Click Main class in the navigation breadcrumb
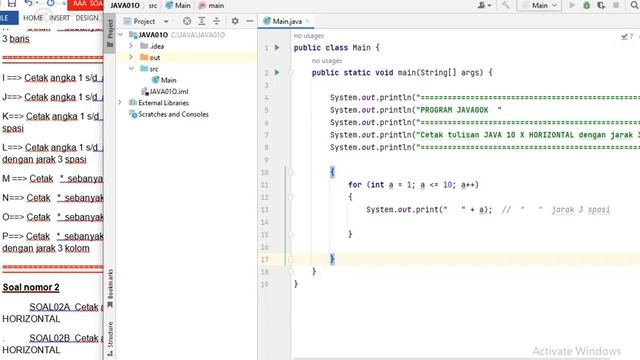This screenshot has height=360, width=640. click(x=178, y=6)
